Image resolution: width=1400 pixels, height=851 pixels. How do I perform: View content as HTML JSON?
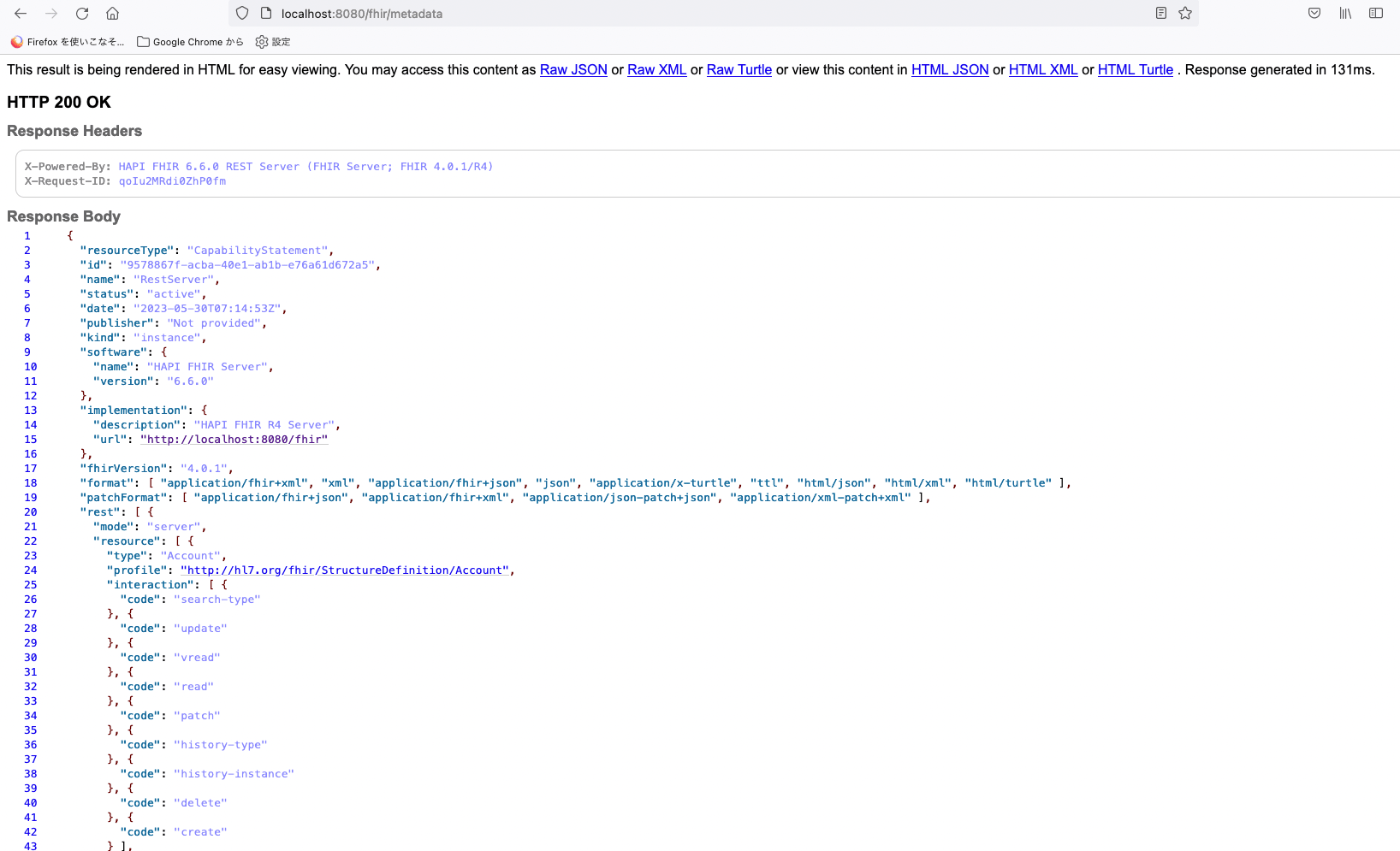click(x=950, y=70)
